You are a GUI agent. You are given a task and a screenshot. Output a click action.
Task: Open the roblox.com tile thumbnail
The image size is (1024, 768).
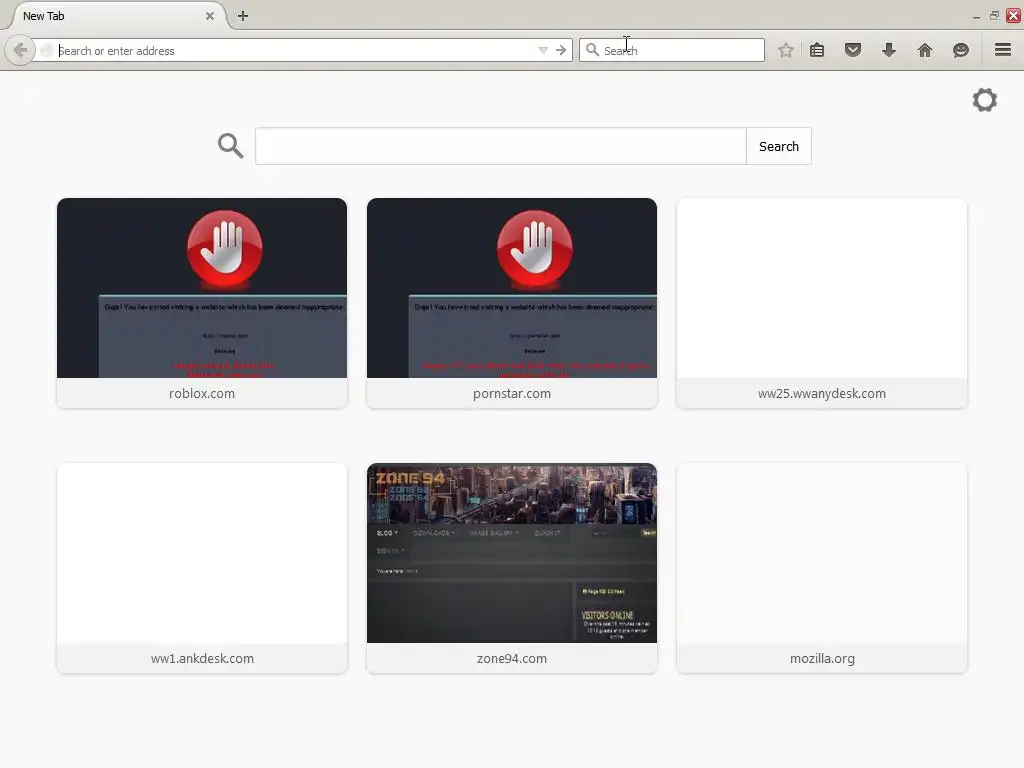coord(202,288)
